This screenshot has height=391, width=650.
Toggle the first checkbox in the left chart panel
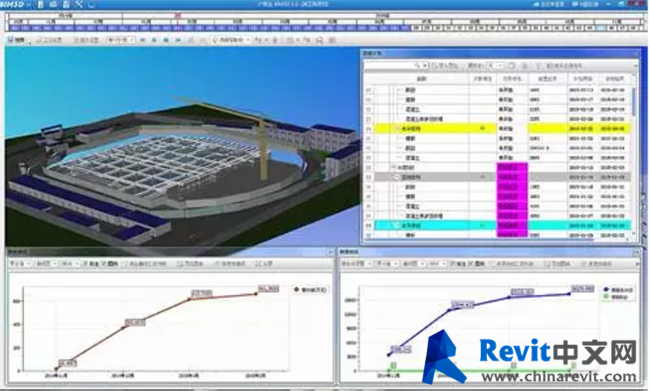pos(85,264)
